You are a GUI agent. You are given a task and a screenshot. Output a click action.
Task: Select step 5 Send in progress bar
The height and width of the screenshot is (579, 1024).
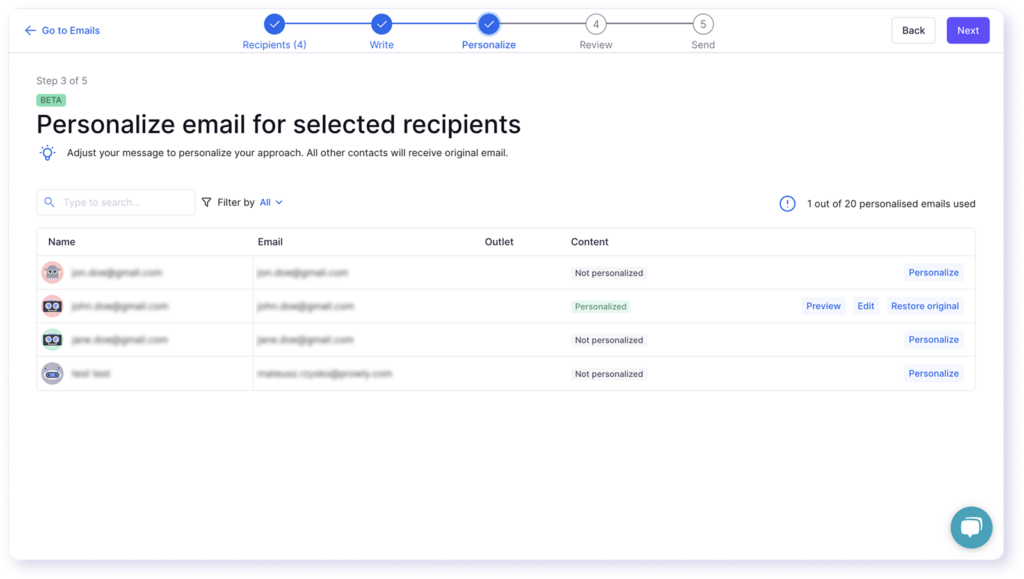point(703,24)
